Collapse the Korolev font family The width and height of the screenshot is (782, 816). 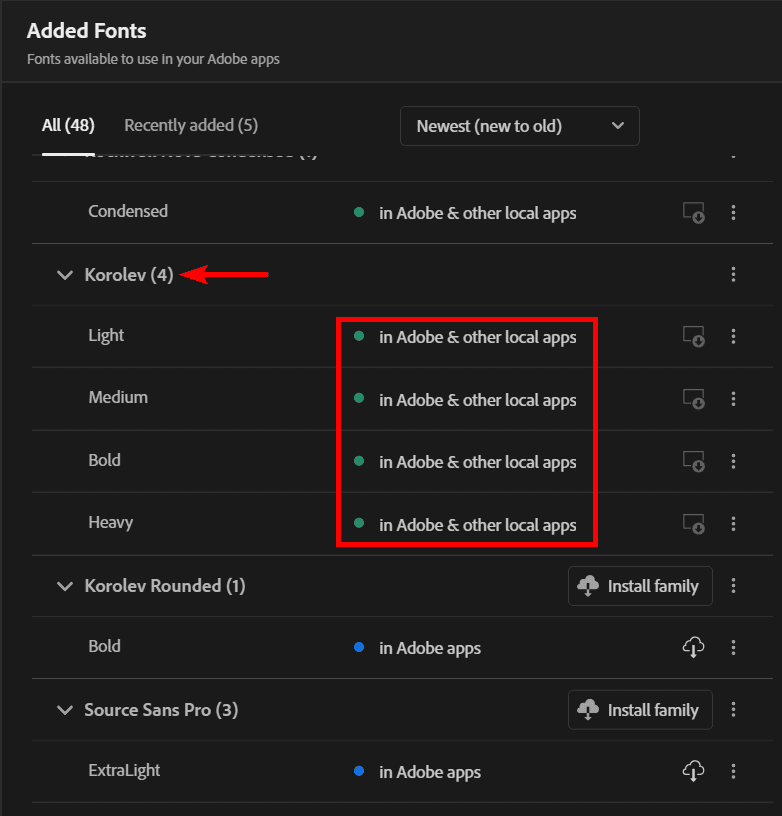65,274
